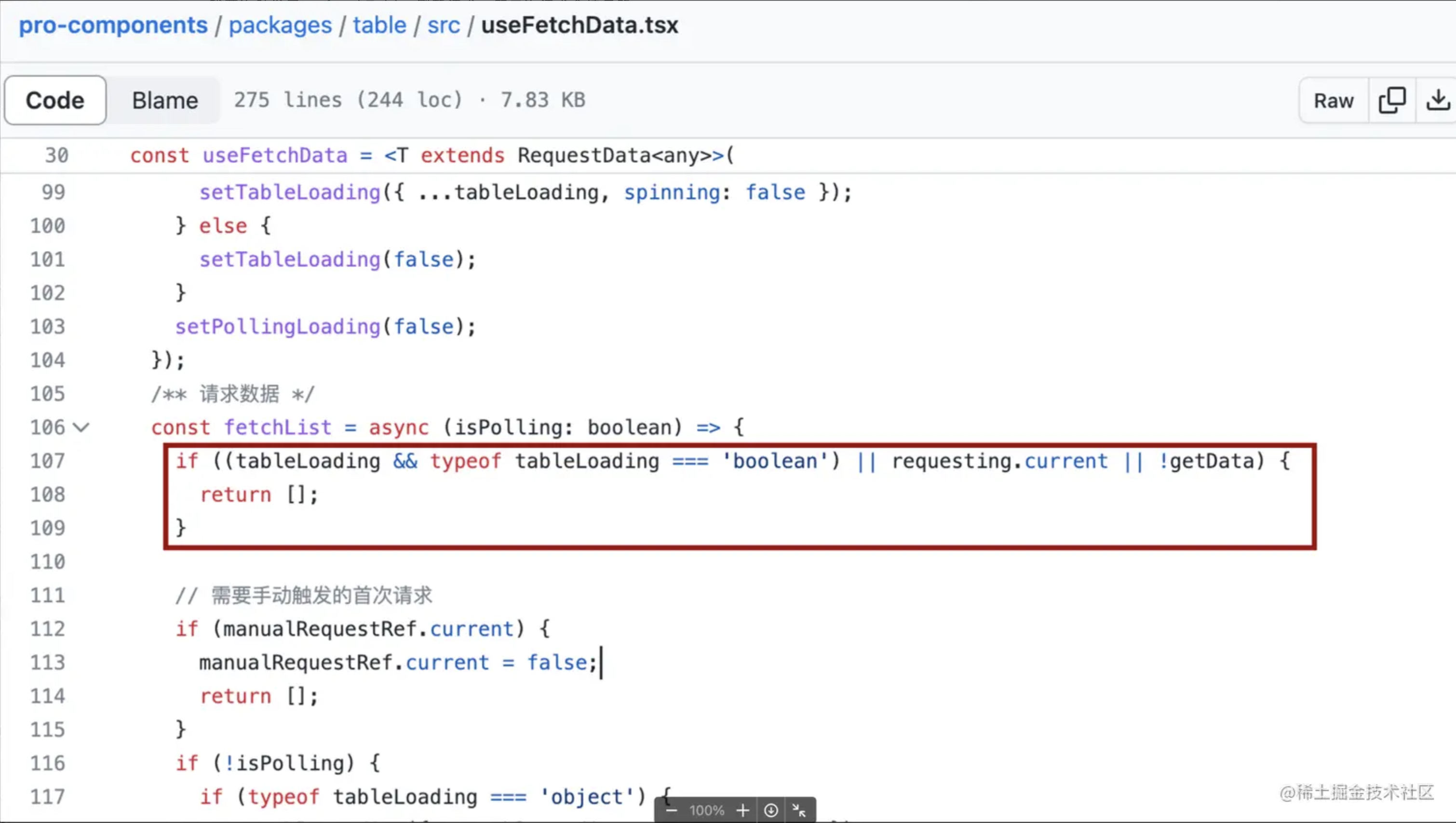Copy raw file contents icon
The image size is (1456, 823).
coord(1391,101)
